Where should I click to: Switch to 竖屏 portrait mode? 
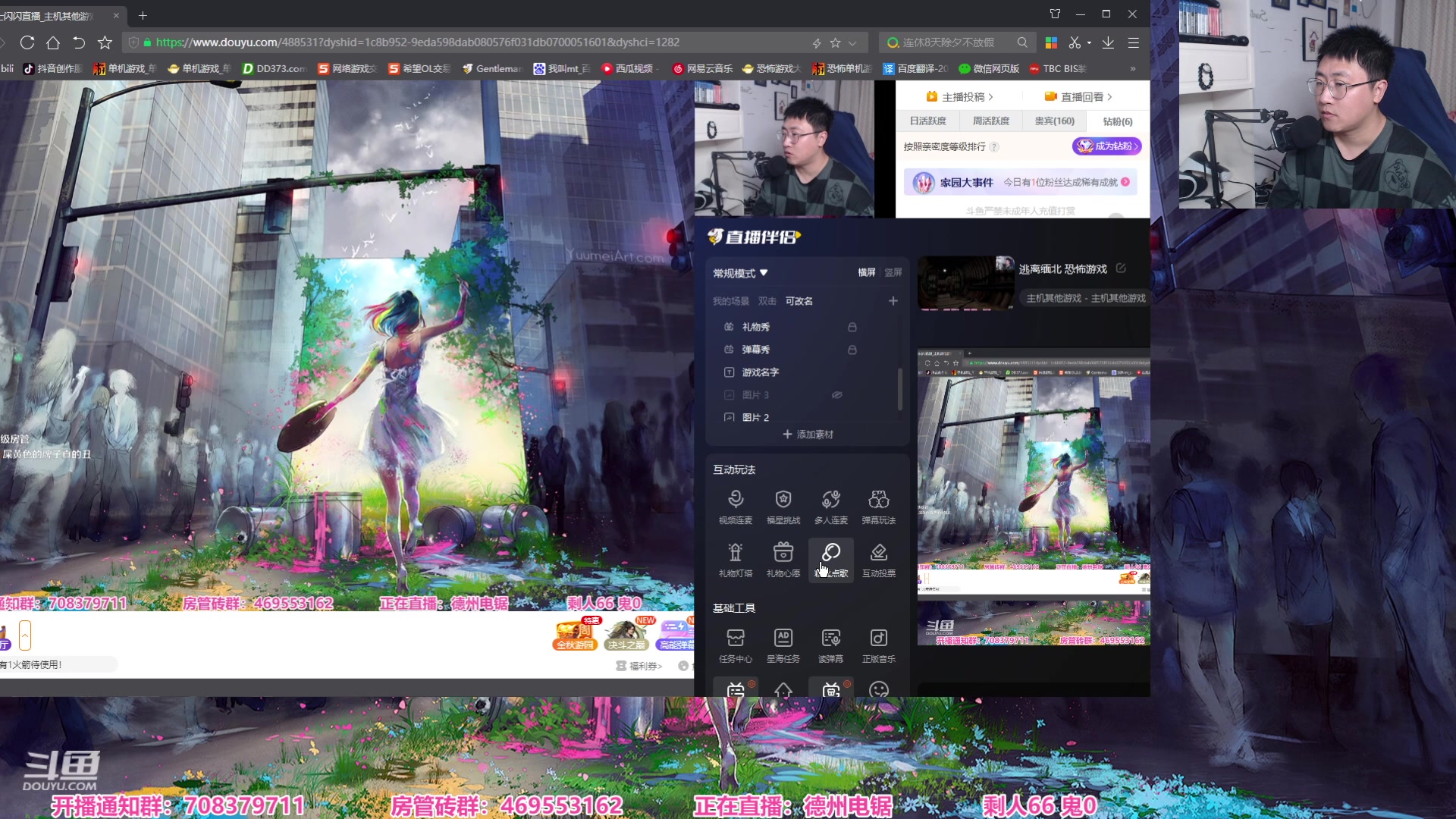[x=893, y=272]
